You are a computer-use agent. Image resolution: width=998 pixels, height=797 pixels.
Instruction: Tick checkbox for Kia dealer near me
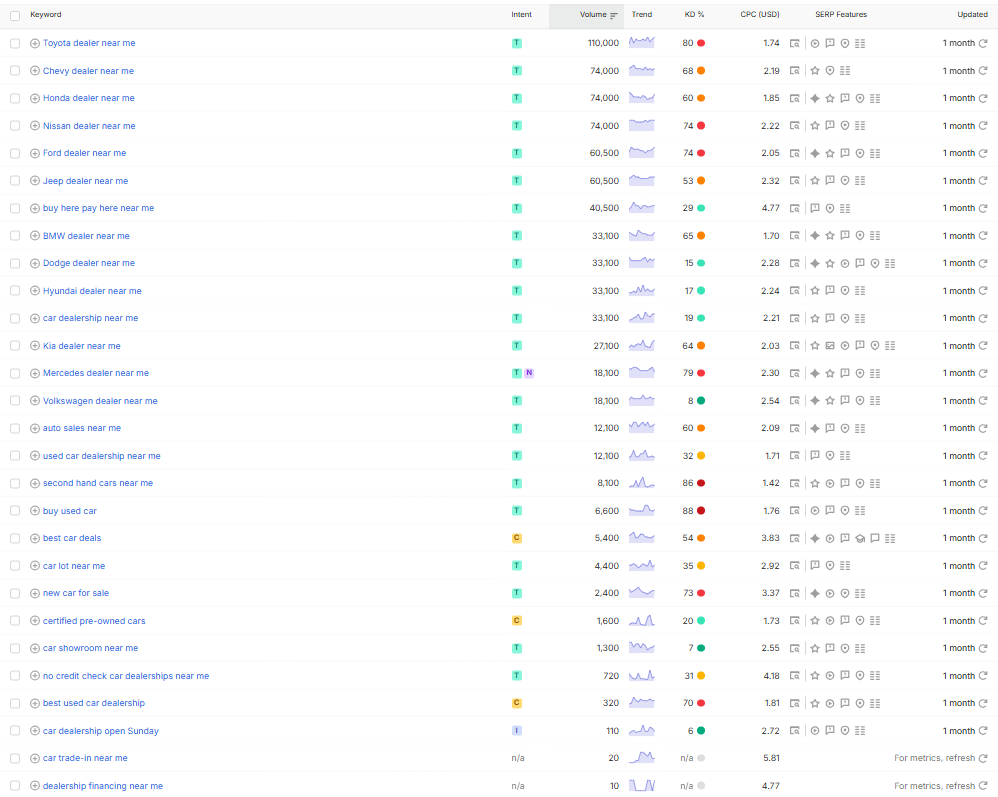15,346
